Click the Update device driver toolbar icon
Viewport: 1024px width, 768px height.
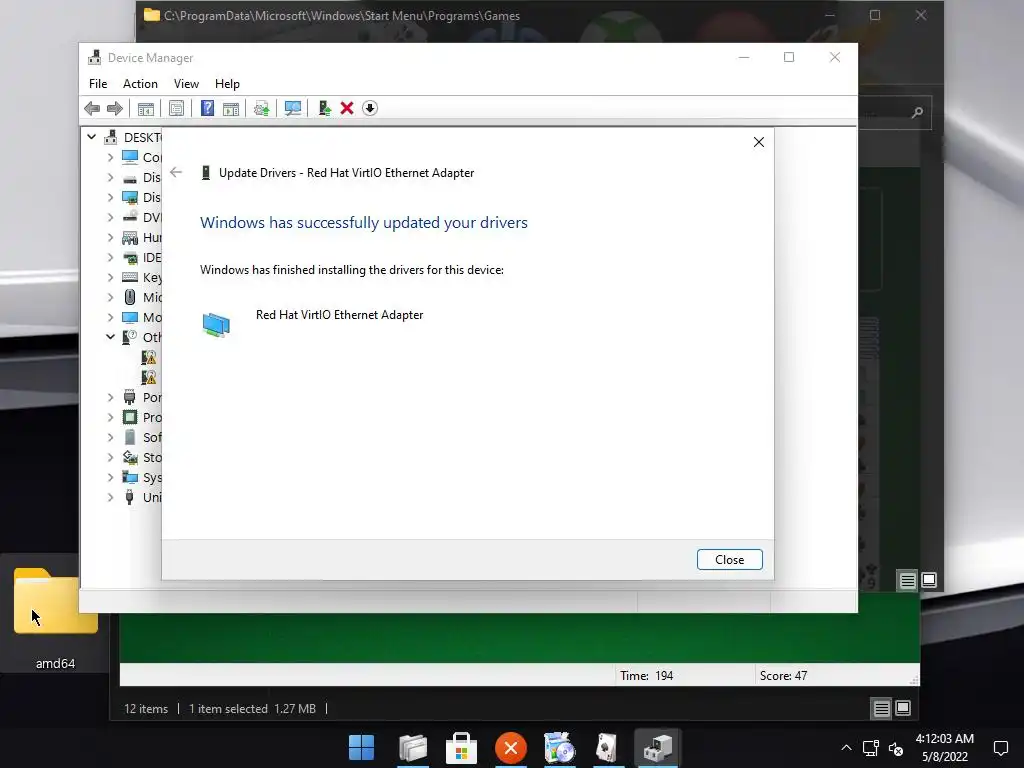click(x=262, y=108)
